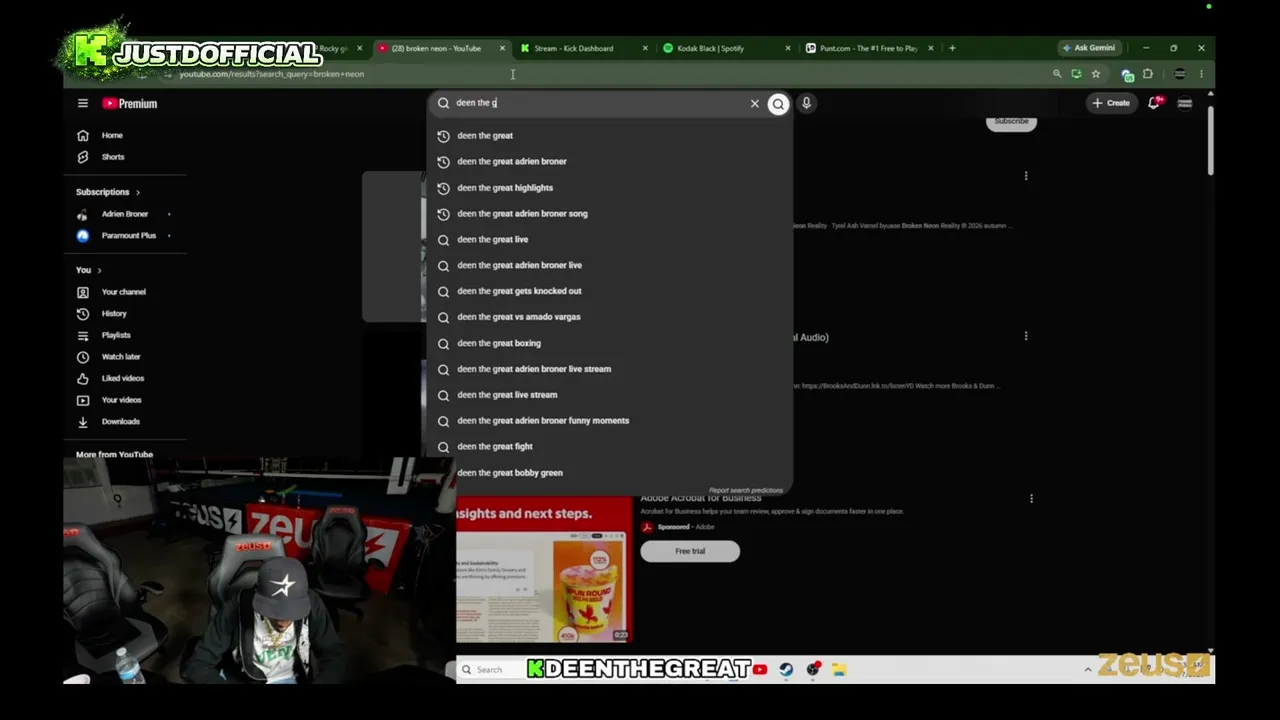Select suggestion "deen the great live"
Image resolution: width=1280 pixels, height=720 pixels.
click(609, 240)
